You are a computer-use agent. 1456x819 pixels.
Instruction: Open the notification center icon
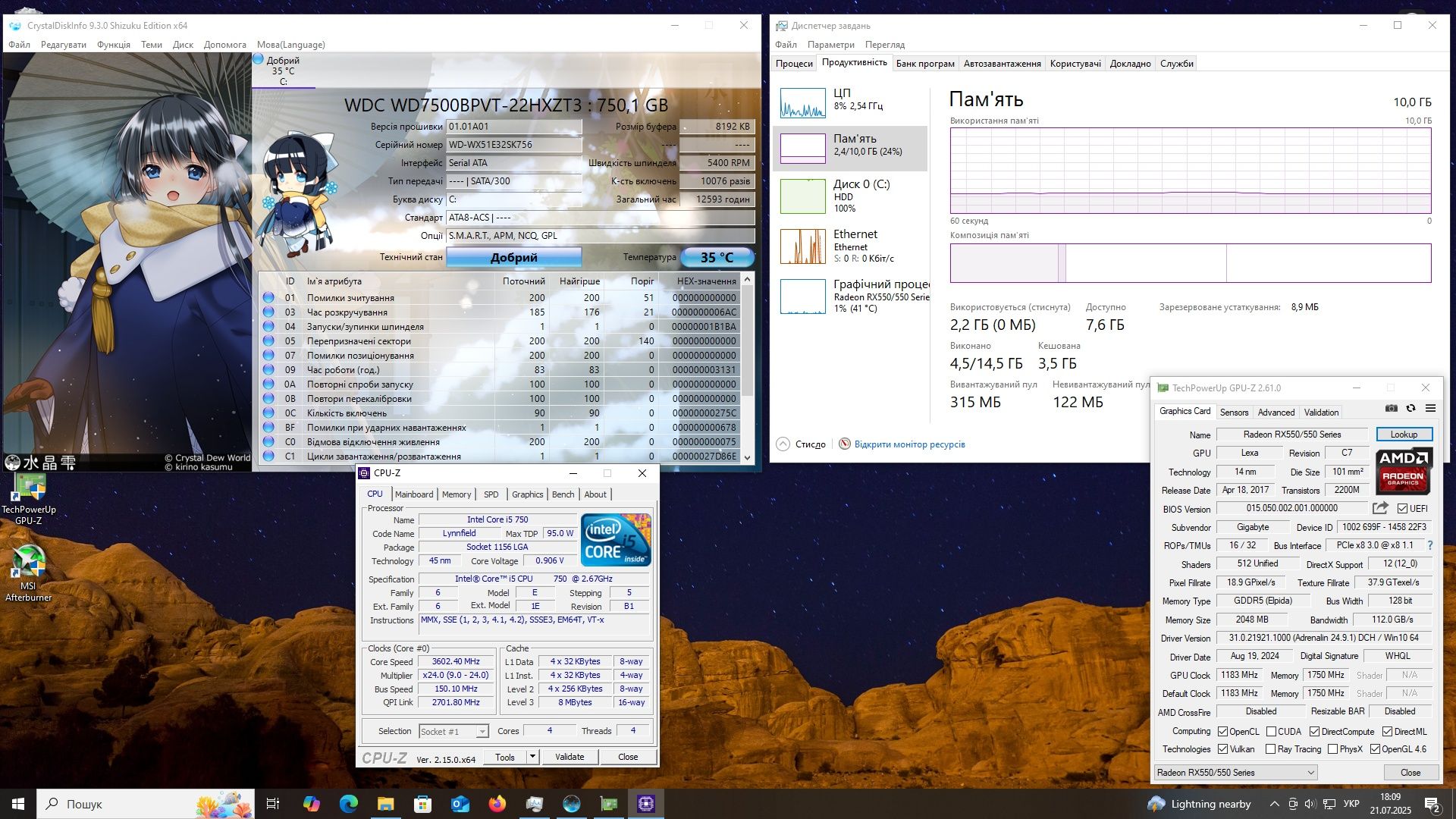click(1432, 804)
